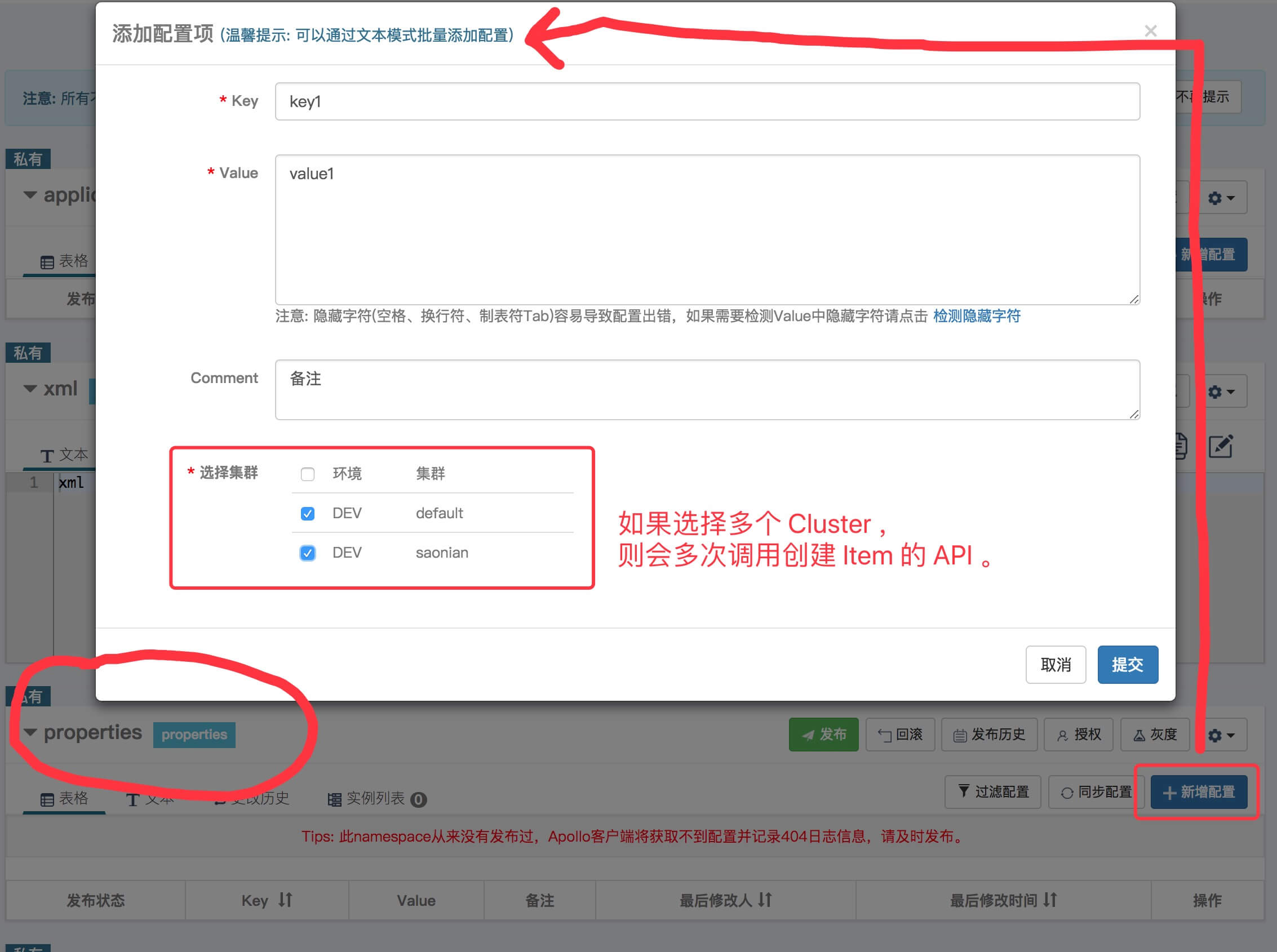
Task: Check the select-all cluster header checkbox
Action: coord(307,474)
